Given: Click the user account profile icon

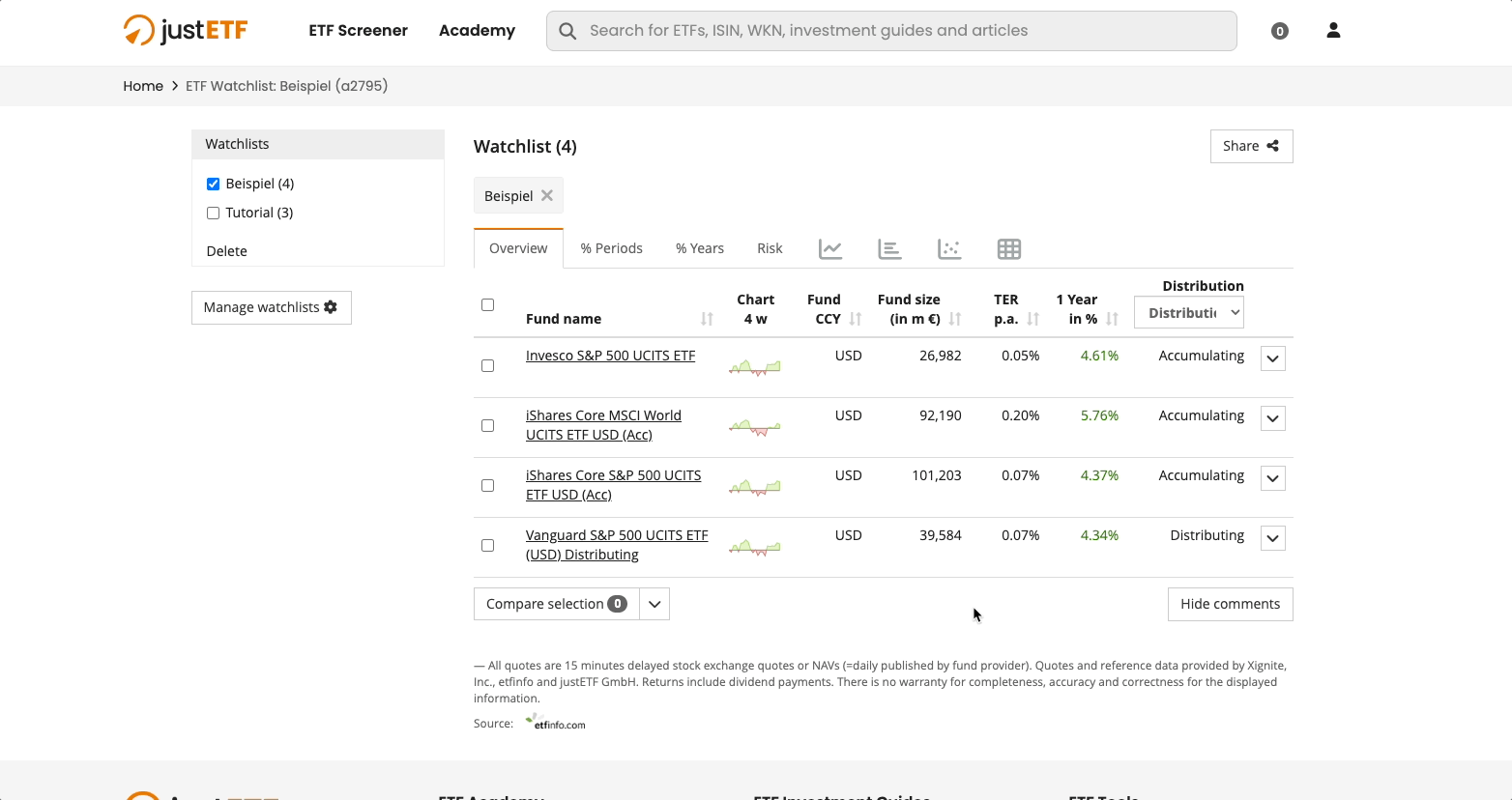Looking at the screenshot, I should pyautogui.click(x=1333, y=31).
